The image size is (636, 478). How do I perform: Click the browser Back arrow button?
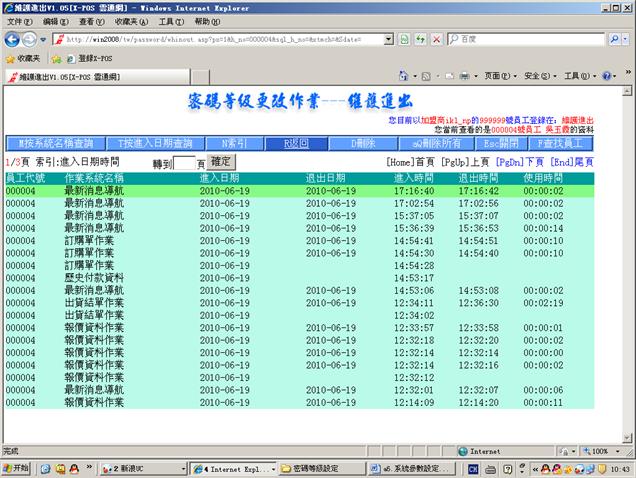[12, 39]
